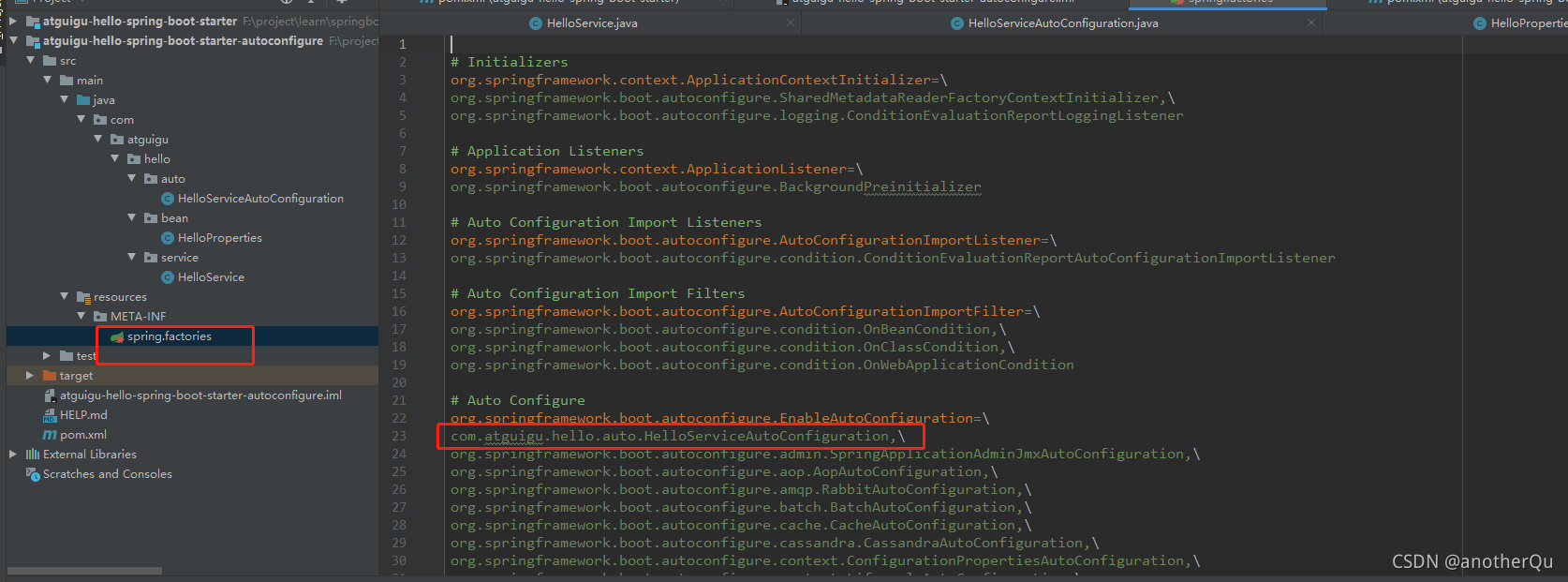Select atguigu-hello-spring-boot-starter-autoconfigure.iml file
The image size is (1568, 582).
tap(200, 395)
